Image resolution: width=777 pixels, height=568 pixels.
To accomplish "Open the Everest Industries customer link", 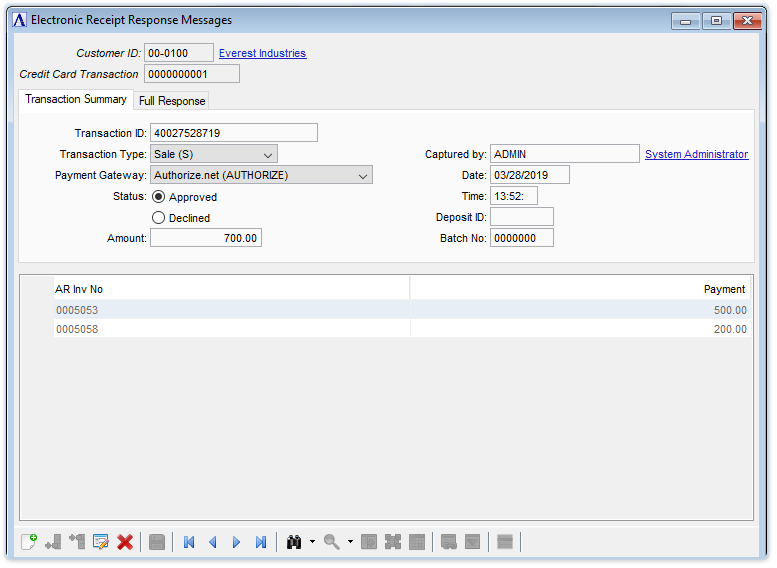I will [x=262, y=54].
